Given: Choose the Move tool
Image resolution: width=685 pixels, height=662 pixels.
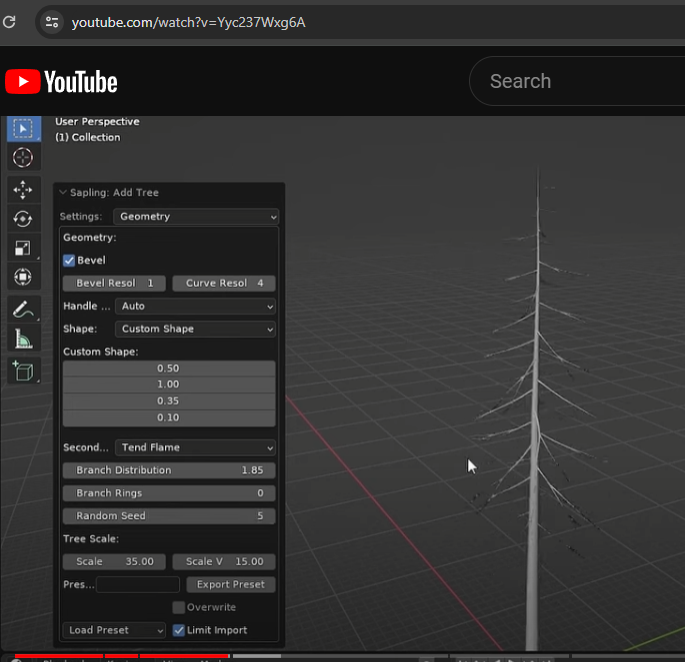Looking at the screenshot, I should (x=23, y=190).
